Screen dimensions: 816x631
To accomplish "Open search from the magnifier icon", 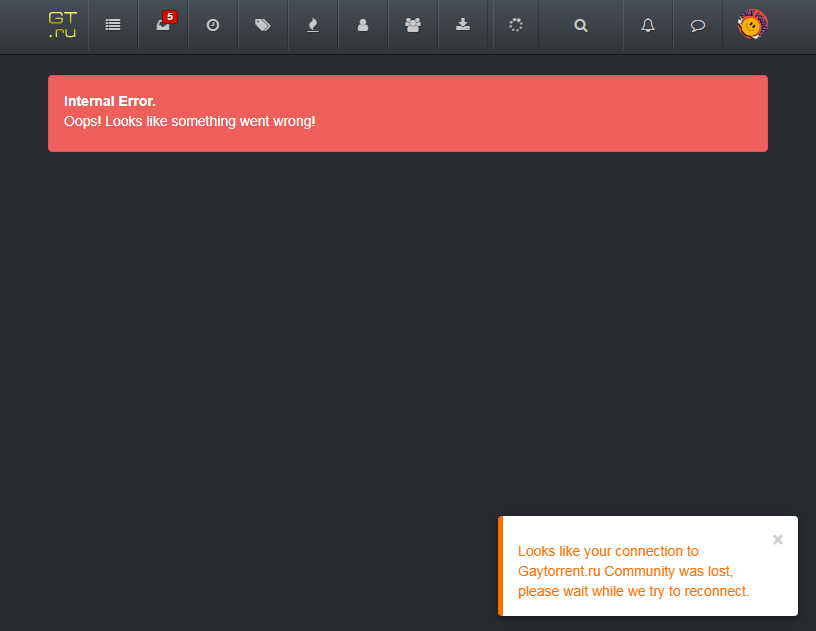I will coord(580,25).
